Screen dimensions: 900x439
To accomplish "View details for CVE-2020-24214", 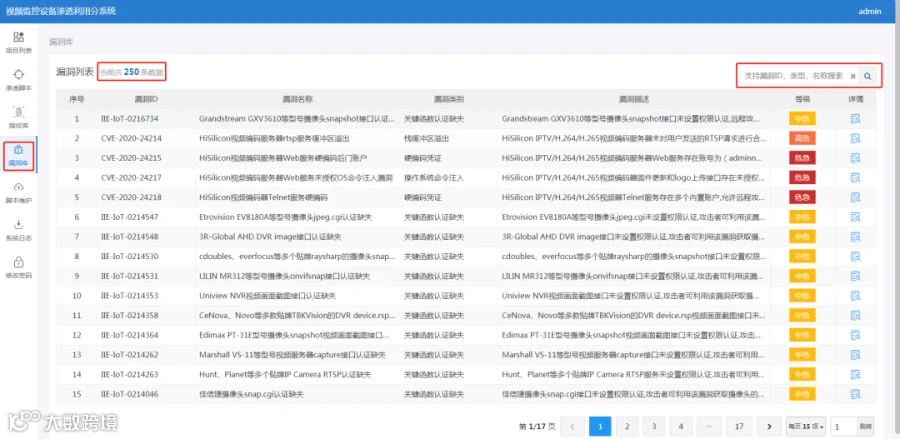I will point(855,138).
